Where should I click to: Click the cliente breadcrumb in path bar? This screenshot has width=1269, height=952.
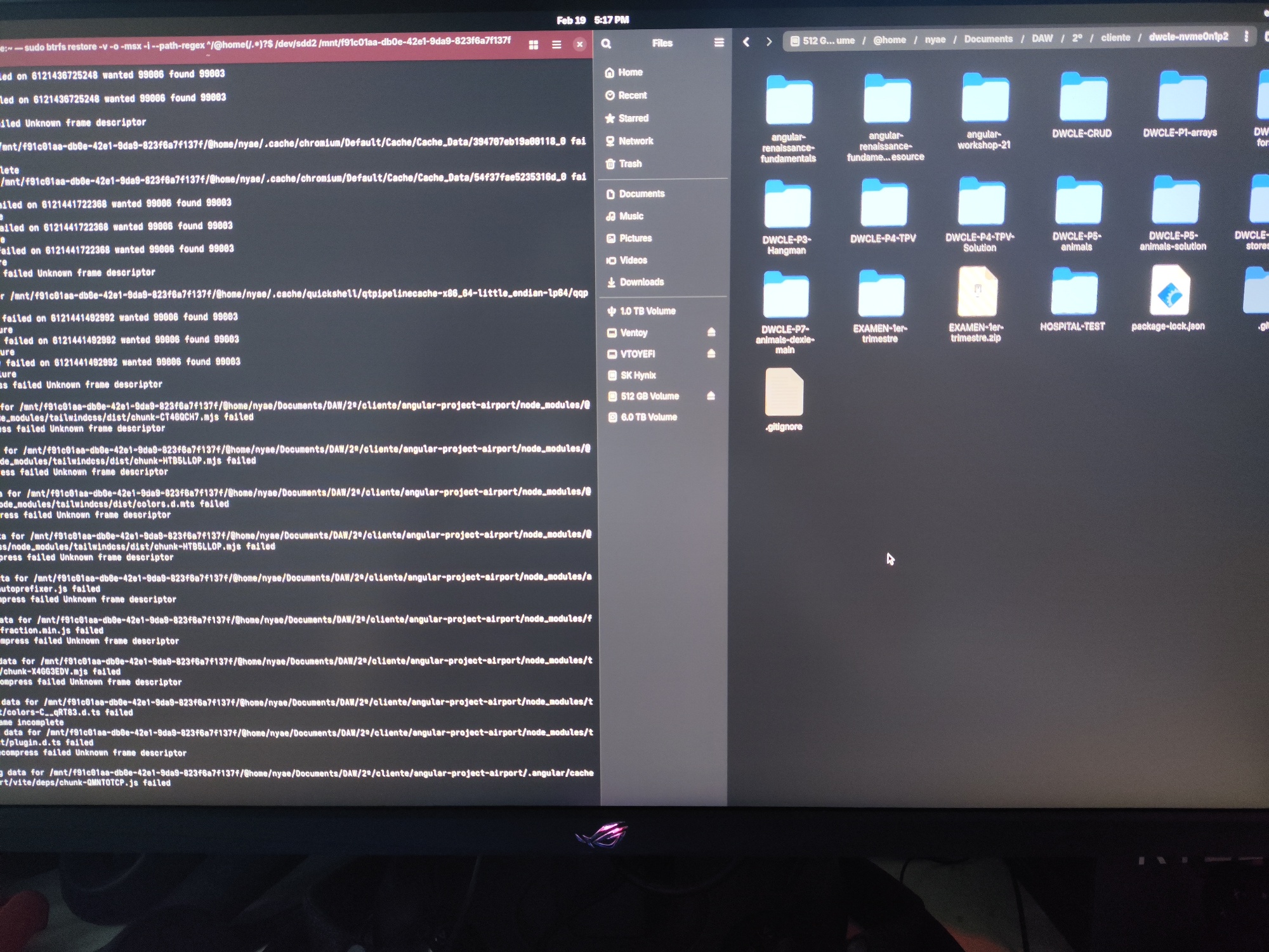click(x=1115, y=38)
